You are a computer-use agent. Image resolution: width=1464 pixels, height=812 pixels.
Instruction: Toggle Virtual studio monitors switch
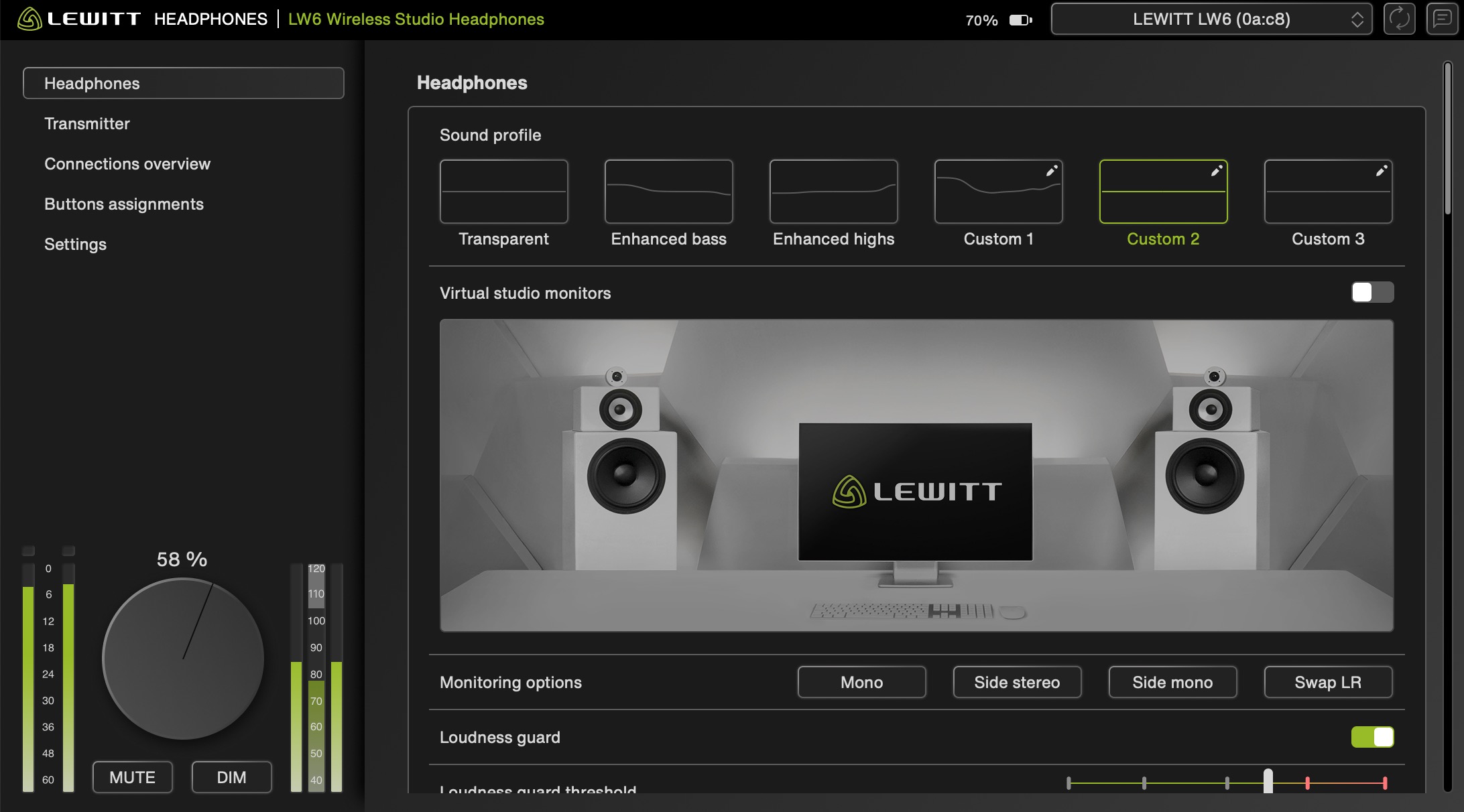pyautogui.click(x=1372, y=292)
